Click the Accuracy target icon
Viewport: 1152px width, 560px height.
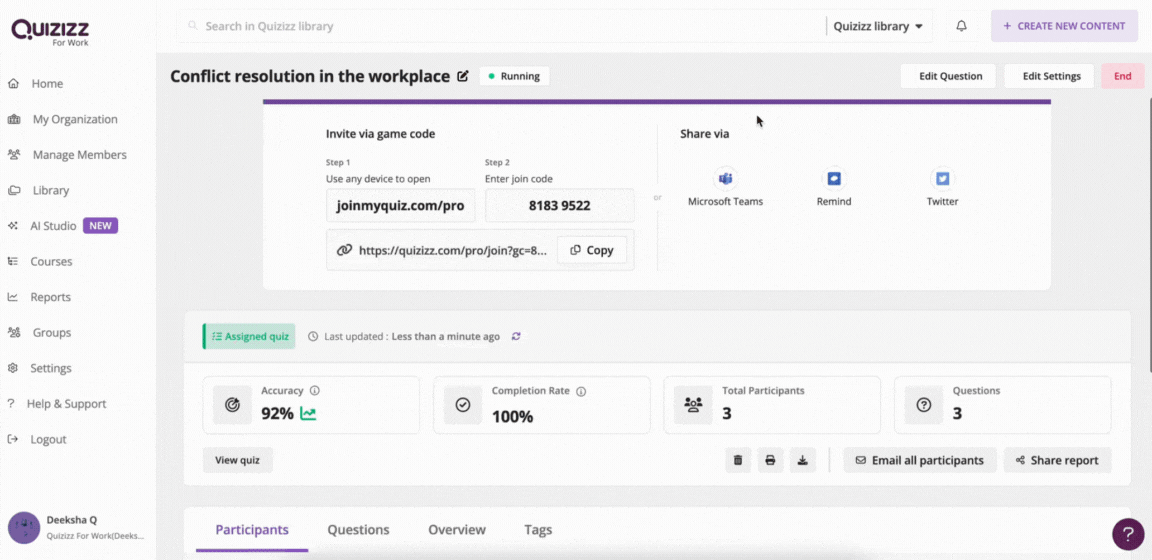[232, 405]
